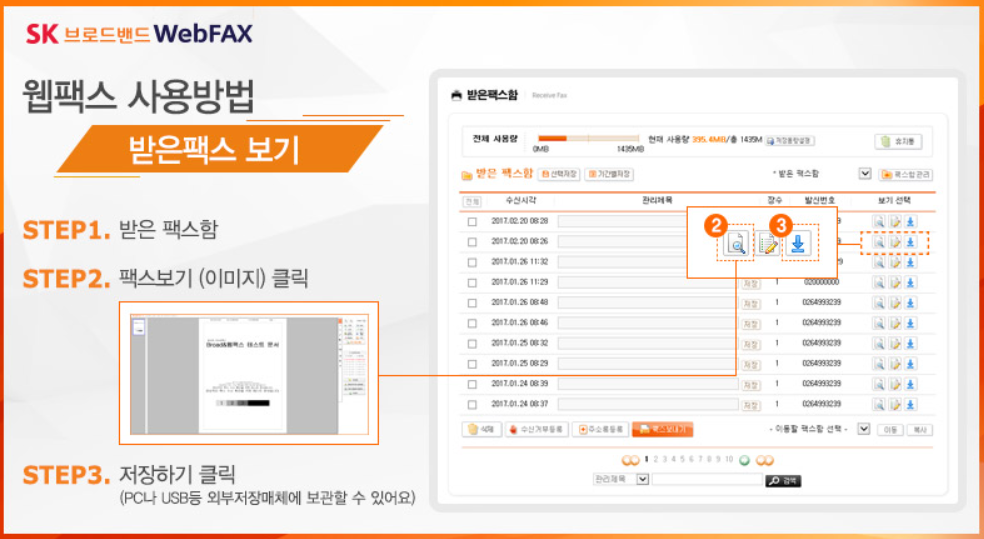Viewport: 984px width, 539px height.
Task: View fax image for 2017.01.26 08:48 row
Action: click(879, 303)
